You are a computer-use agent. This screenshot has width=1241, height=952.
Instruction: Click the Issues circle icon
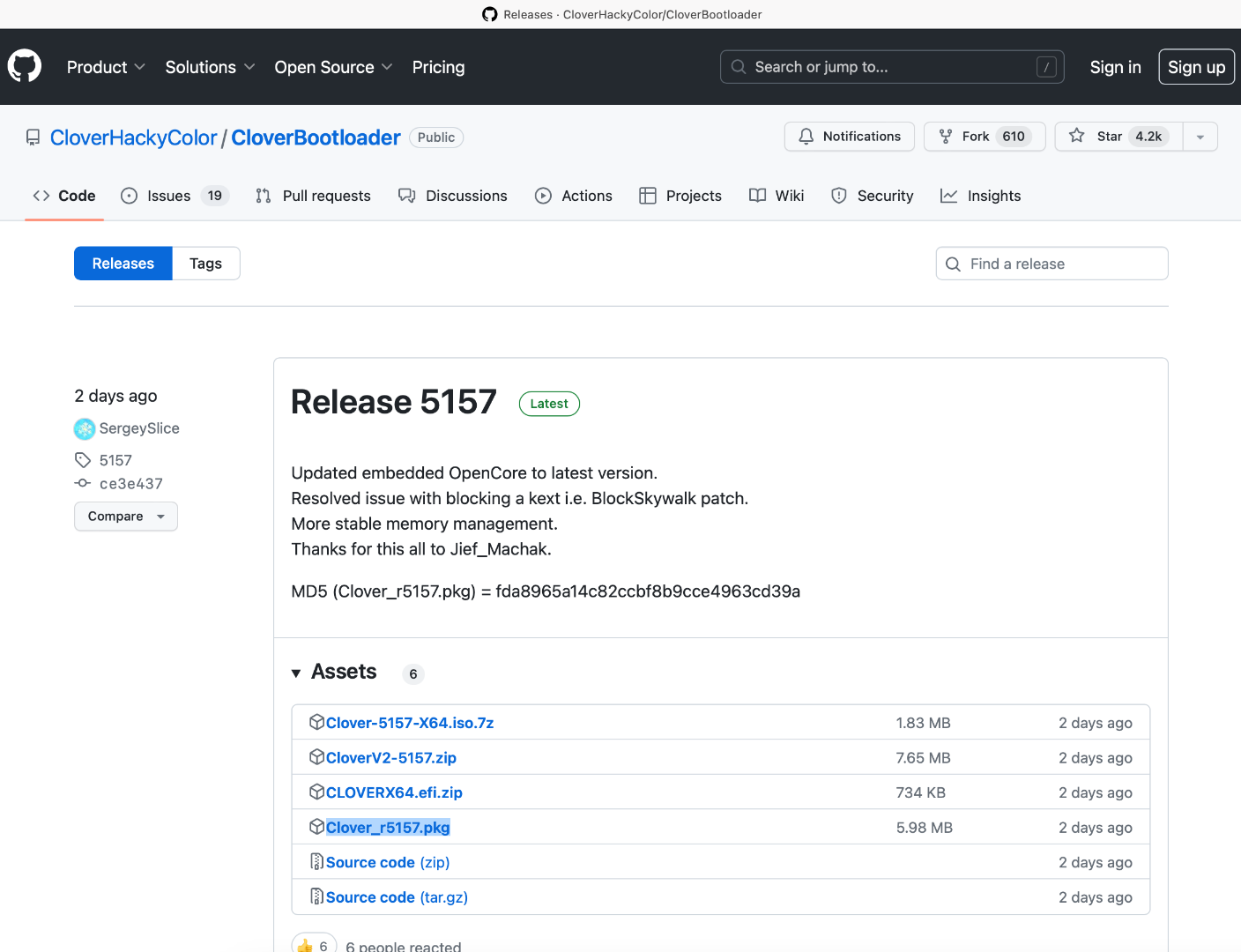130,196
